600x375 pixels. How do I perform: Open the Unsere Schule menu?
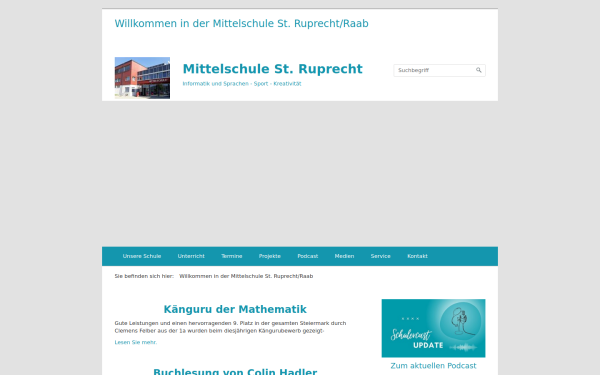click(142, 256)
